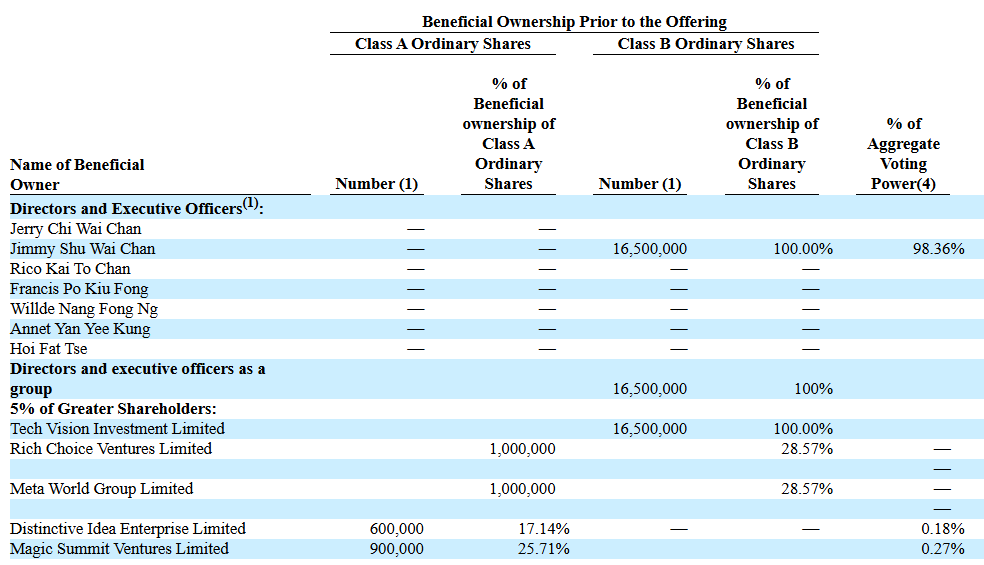Screen dimensions: 984x565
Task: Select the Francis Po Kiu Fong name
Action: click(x=79, y=289)
